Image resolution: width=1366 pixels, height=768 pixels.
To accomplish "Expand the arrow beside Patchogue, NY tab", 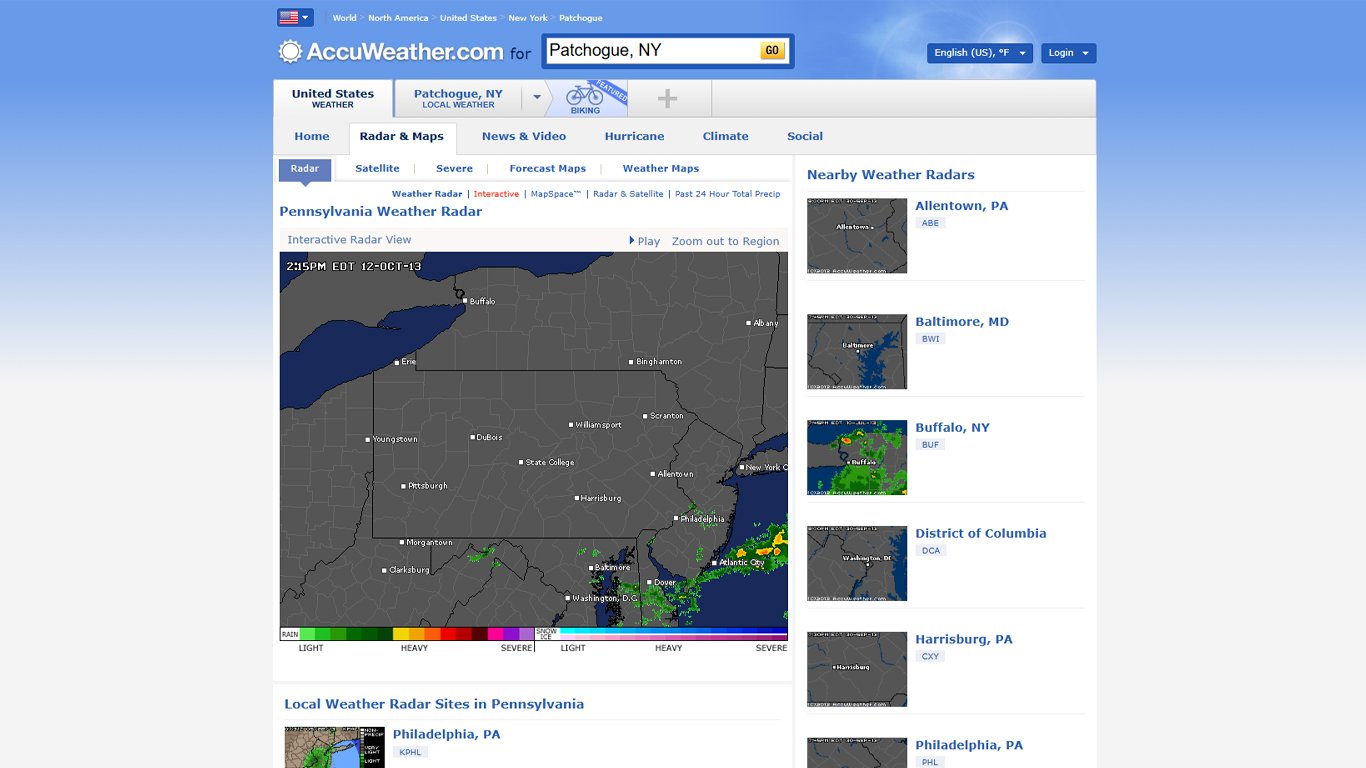I will tap(537, 97).
